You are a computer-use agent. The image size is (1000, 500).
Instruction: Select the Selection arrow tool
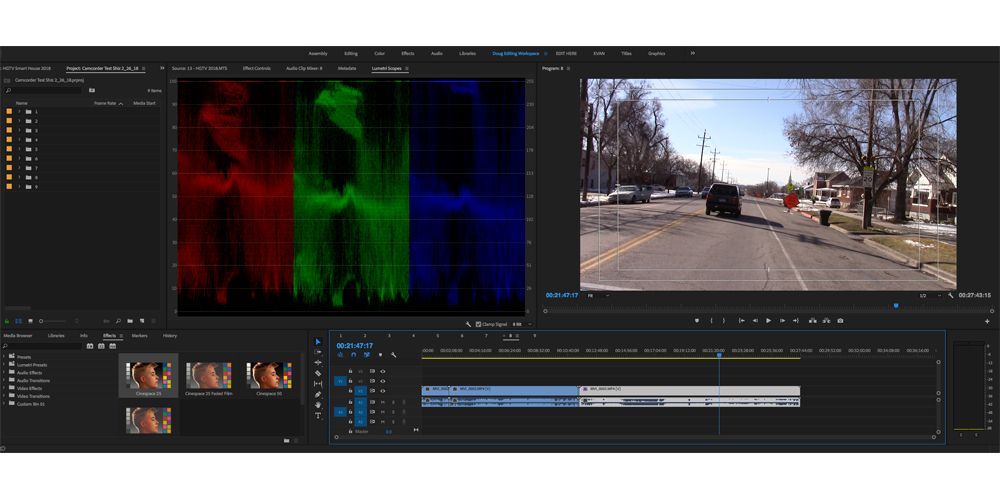(318, 342)
